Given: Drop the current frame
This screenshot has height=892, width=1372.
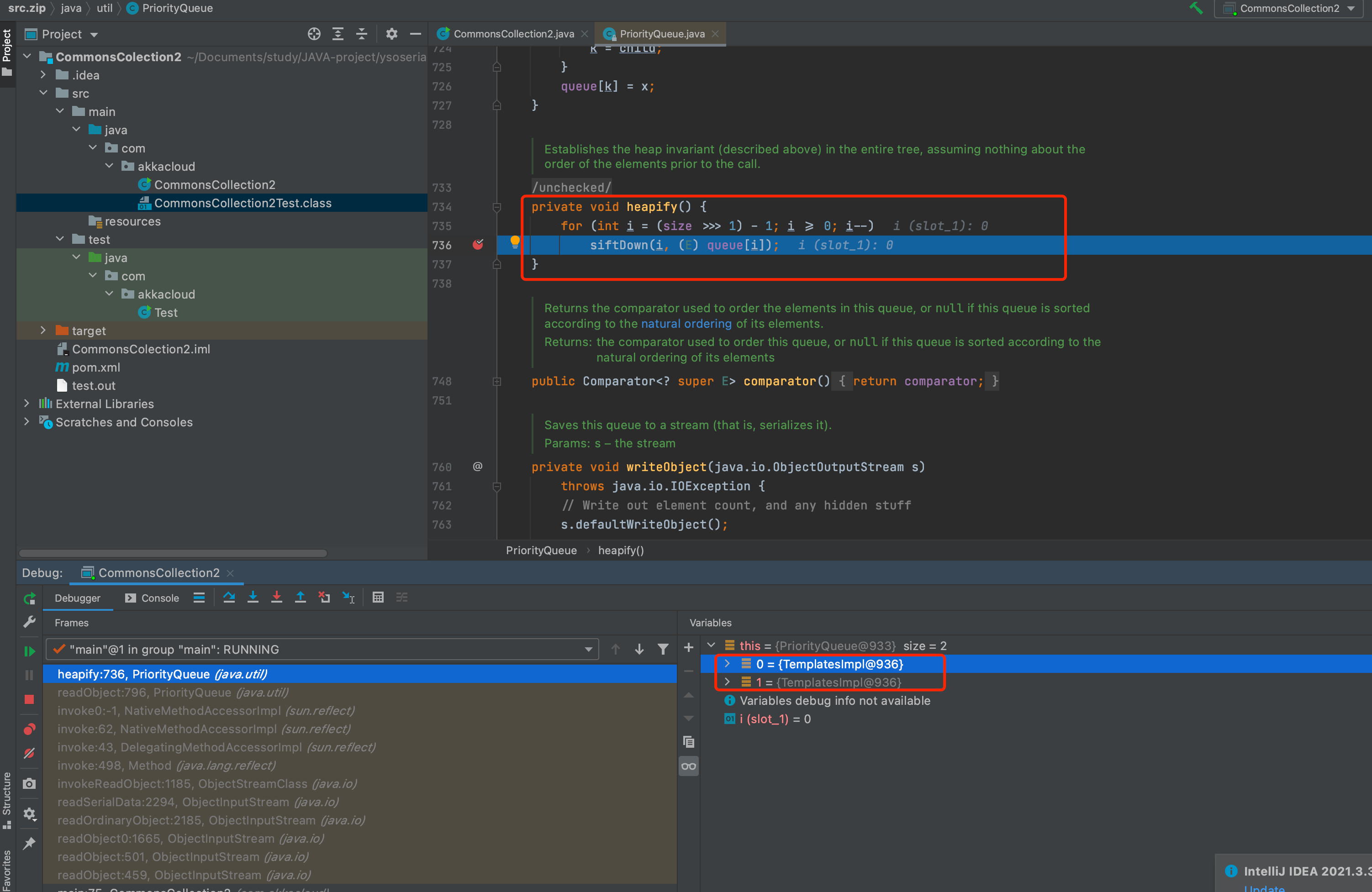Looking at the screenshot, I should 325,598.
